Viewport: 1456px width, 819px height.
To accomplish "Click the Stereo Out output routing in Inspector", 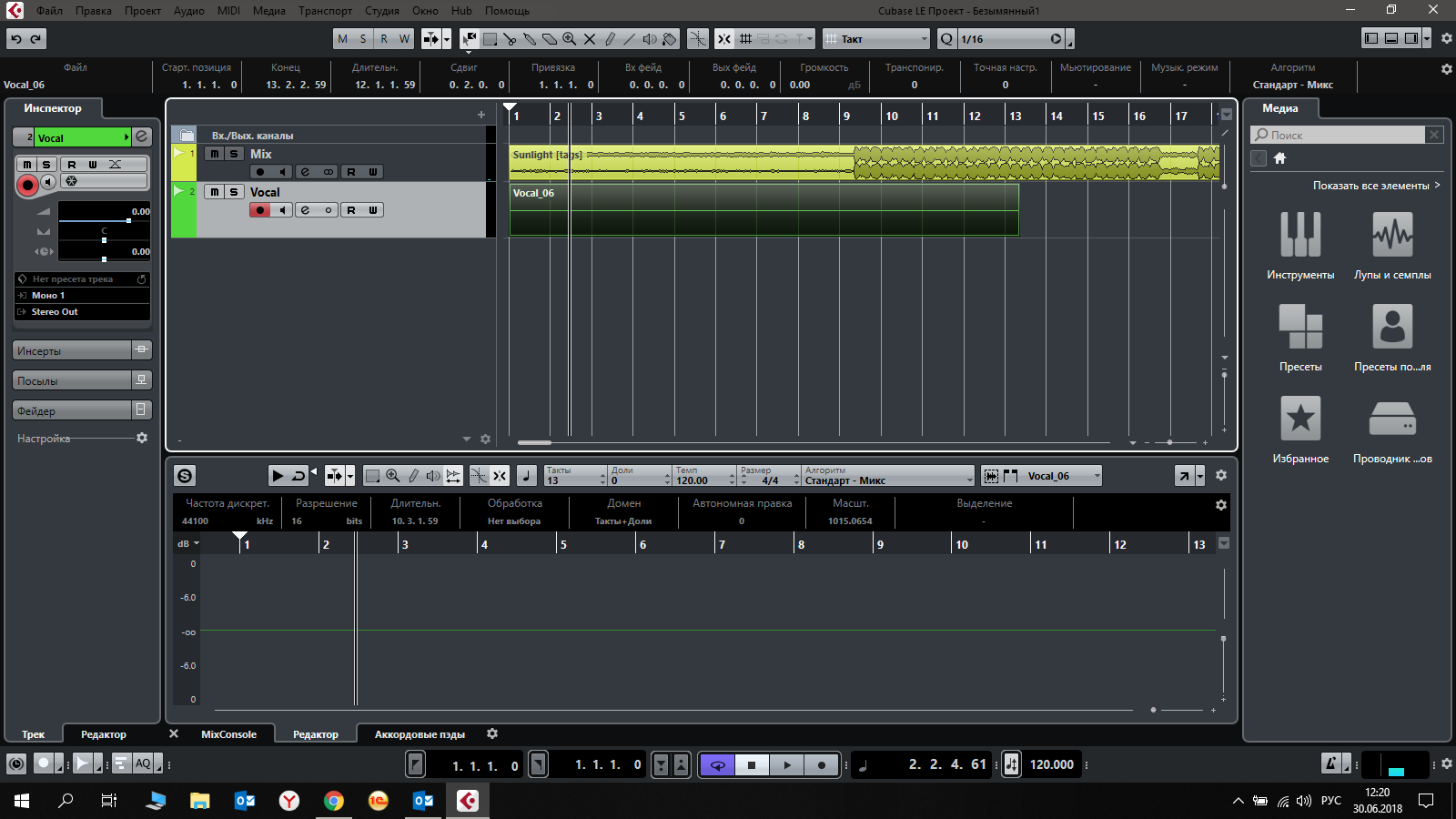I will tap(83, 312).
